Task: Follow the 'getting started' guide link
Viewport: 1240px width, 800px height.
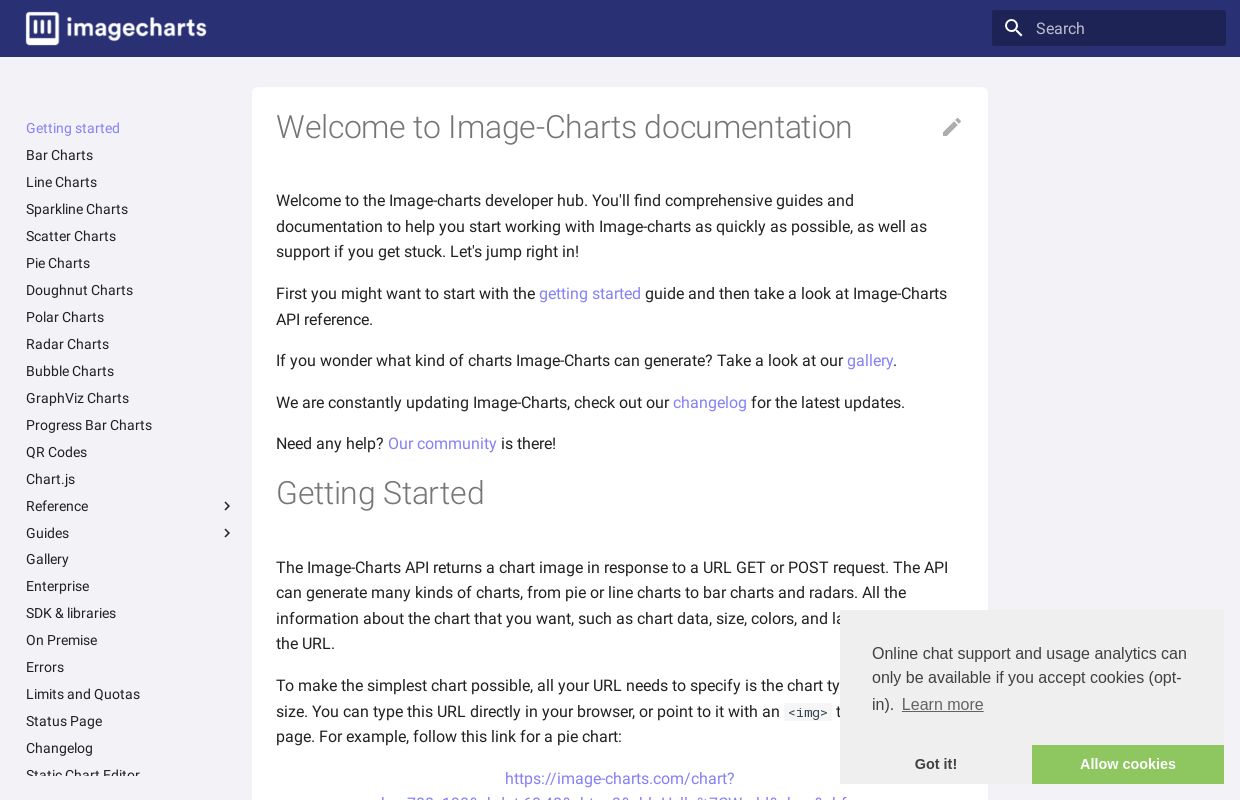Action: click(x=590, y=294)
